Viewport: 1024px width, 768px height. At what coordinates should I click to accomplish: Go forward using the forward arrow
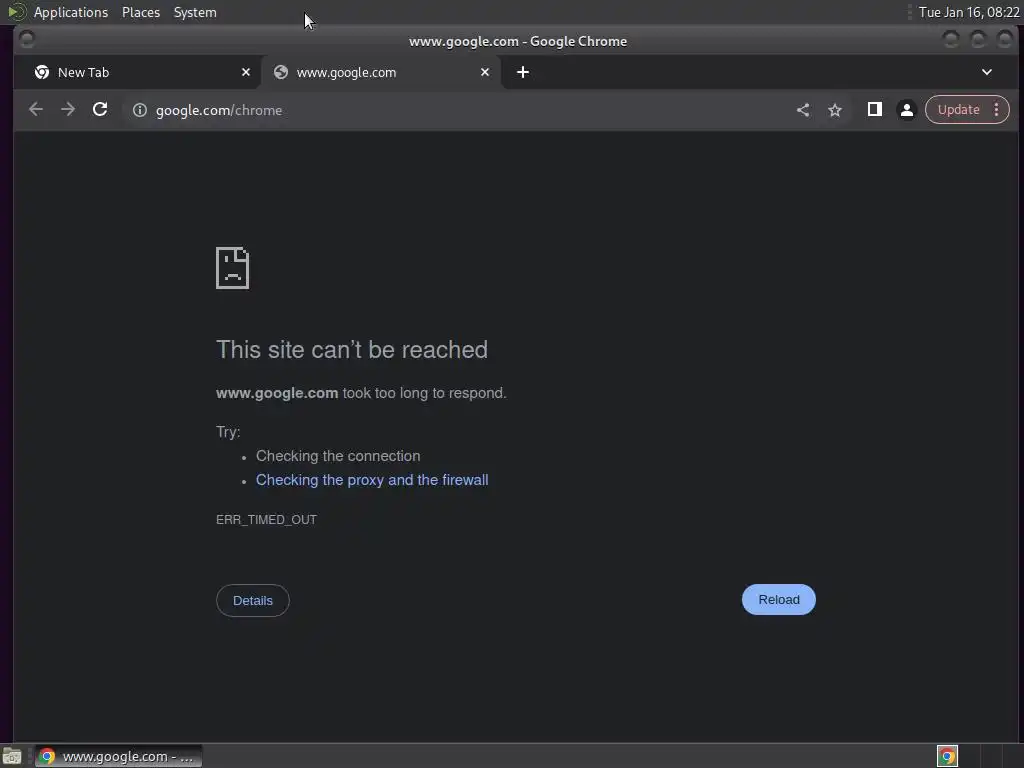tap(68, 110)
